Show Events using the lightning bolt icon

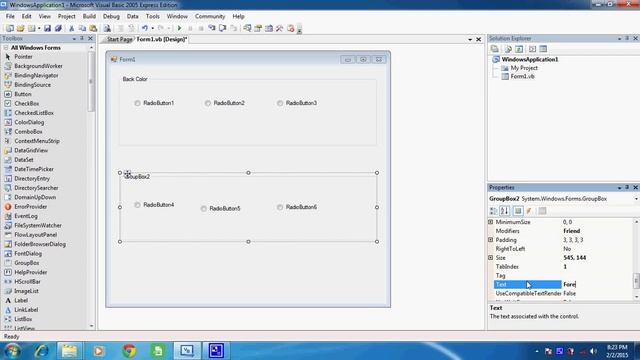click(529, 211)
